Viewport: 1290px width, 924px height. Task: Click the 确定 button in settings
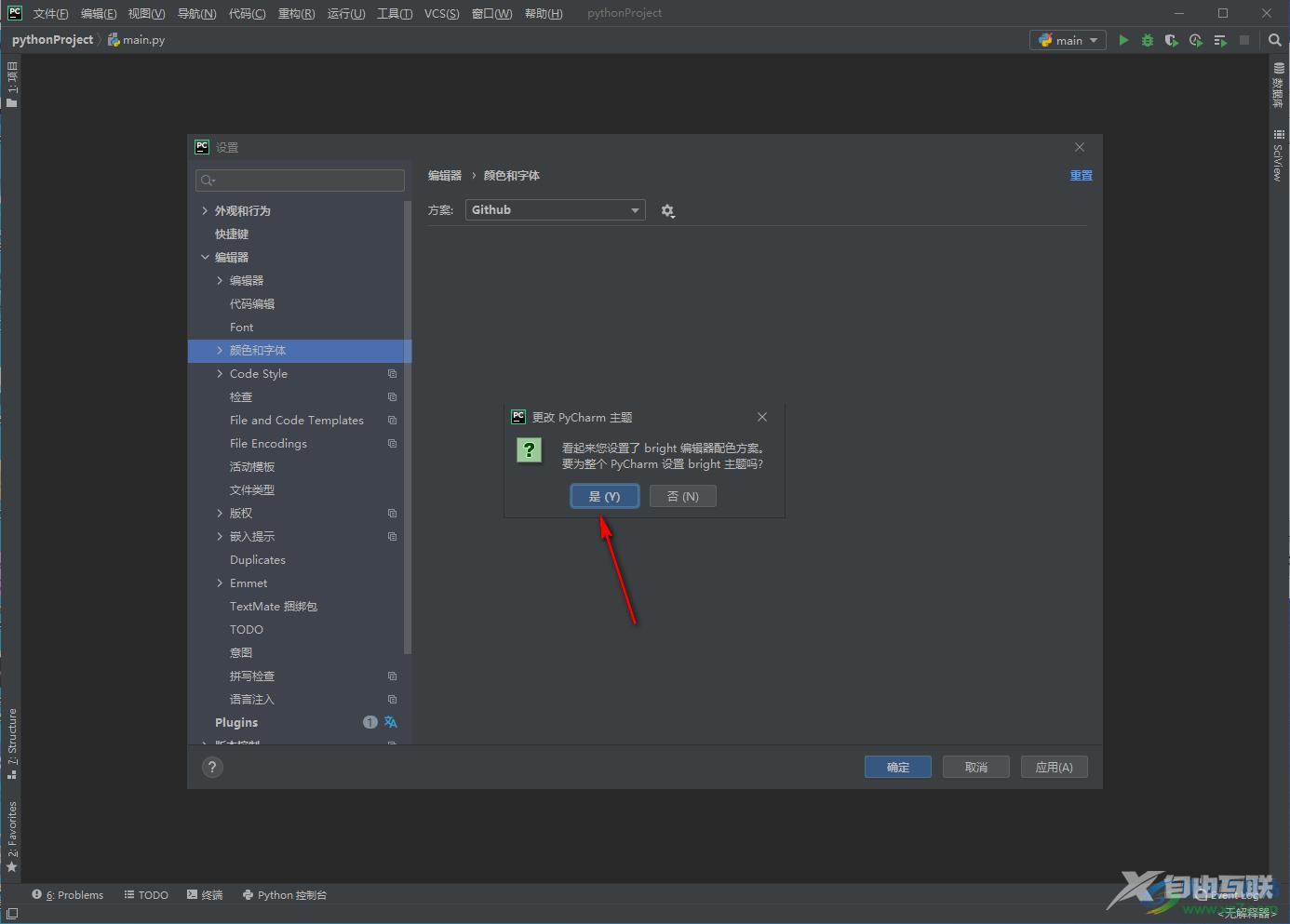(898, 767)
